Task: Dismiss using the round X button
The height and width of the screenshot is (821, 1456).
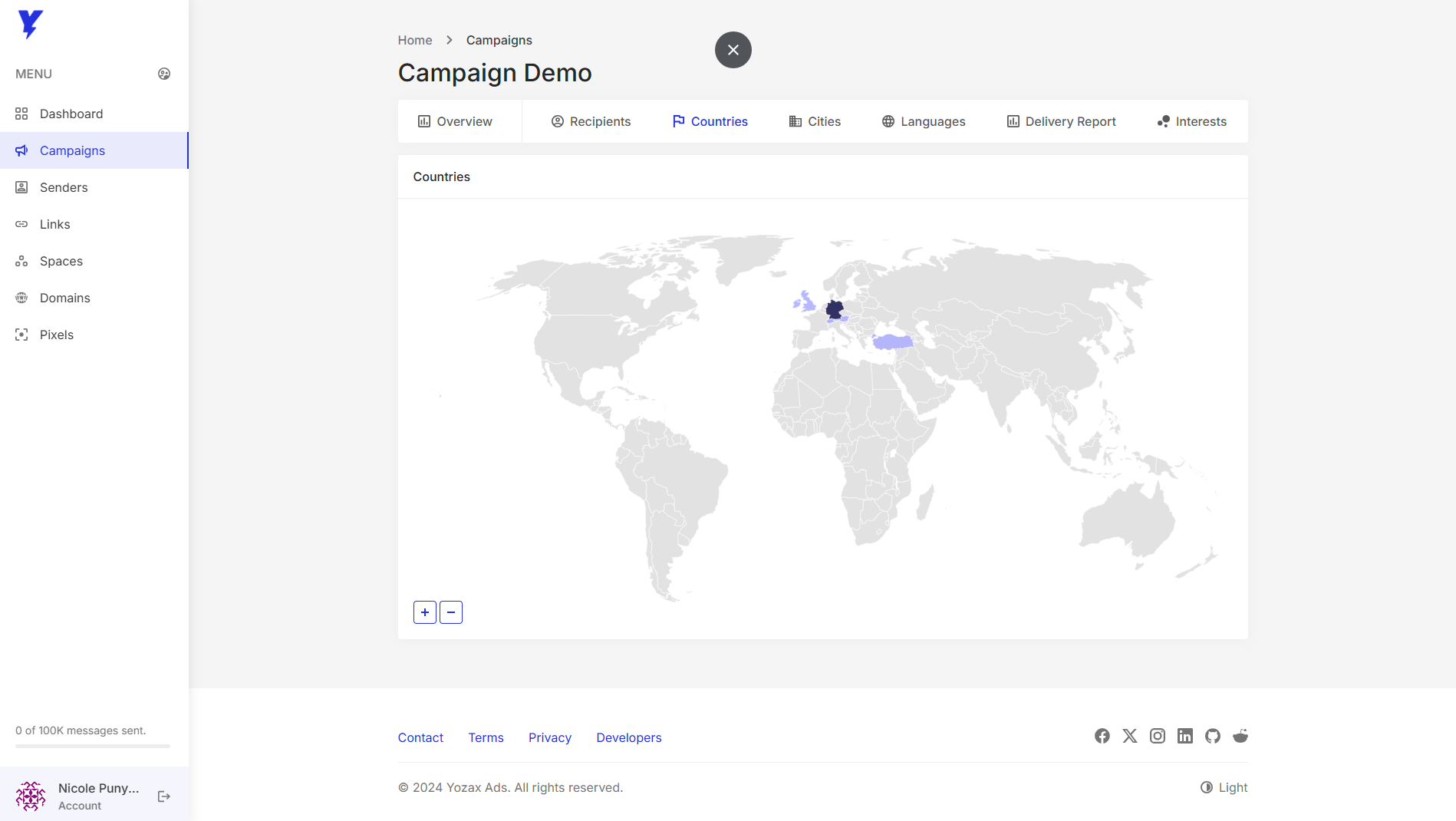Action: (733, 50)
